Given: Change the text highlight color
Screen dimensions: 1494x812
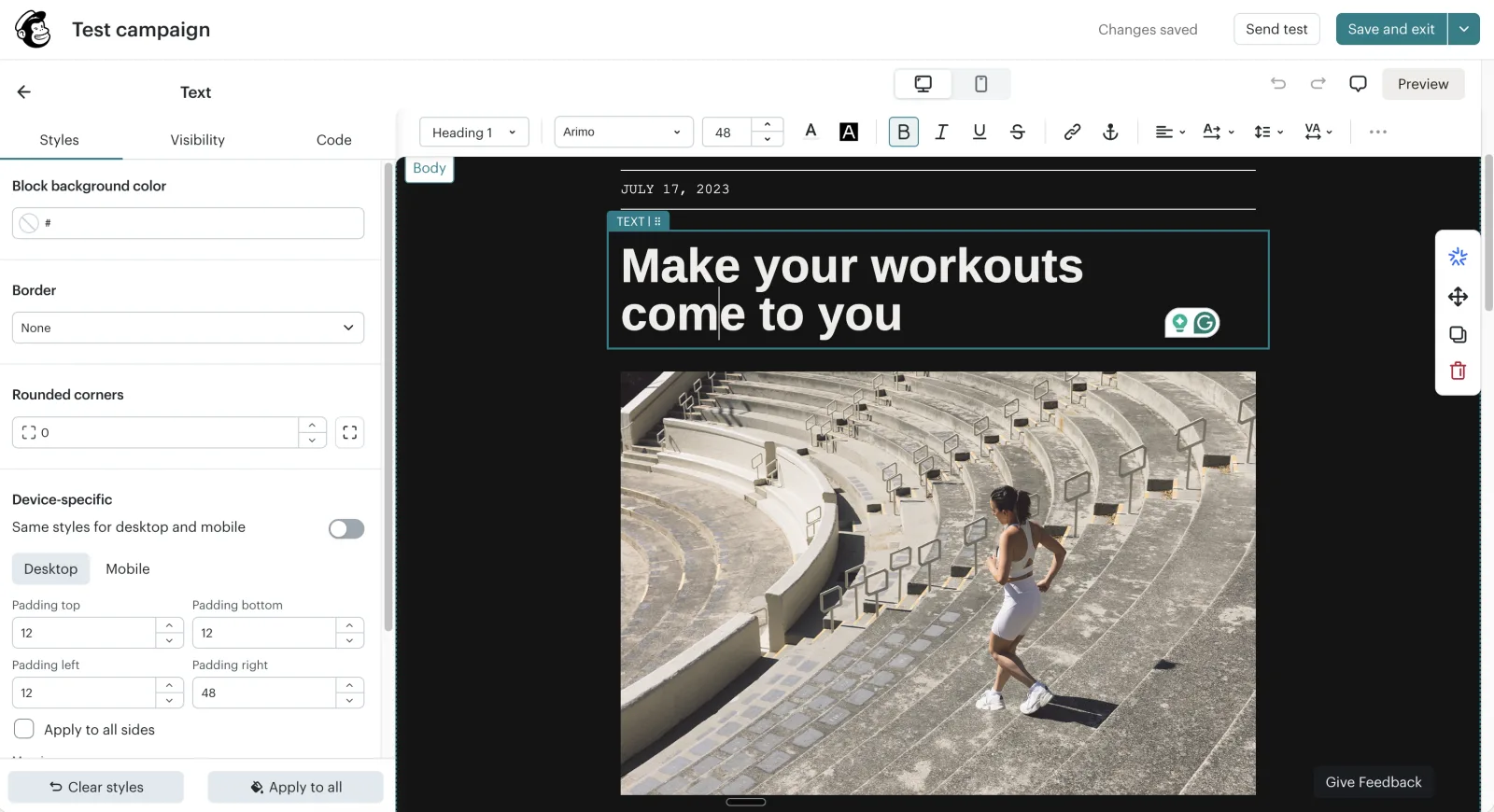Looking at the screenshot, I should point(849,132).
